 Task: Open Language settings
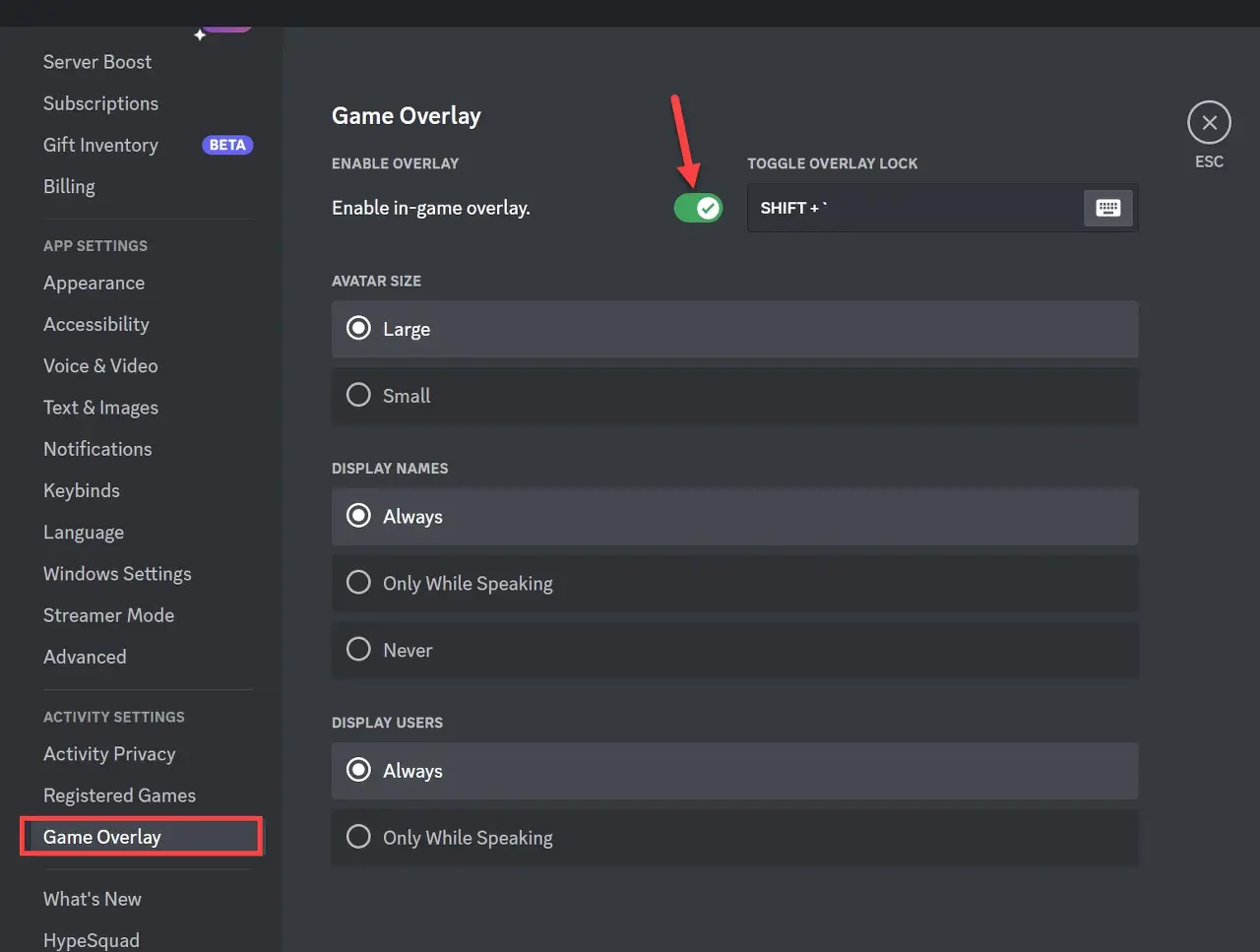pyautogui.click(x=84, y=532)
